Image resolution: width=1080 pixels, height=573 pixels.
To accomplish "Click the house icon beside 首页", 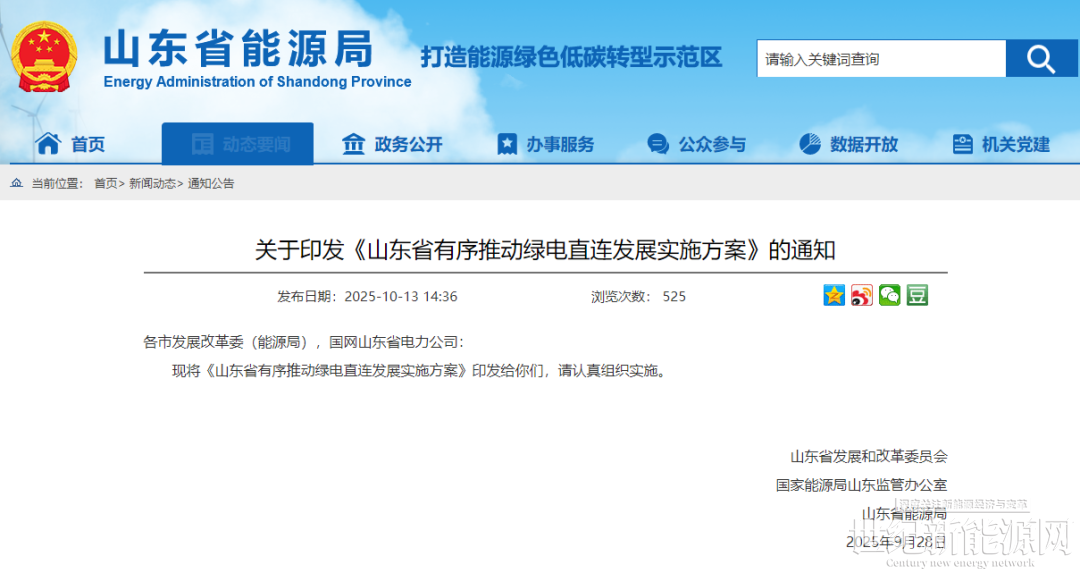I will (48, 144).
